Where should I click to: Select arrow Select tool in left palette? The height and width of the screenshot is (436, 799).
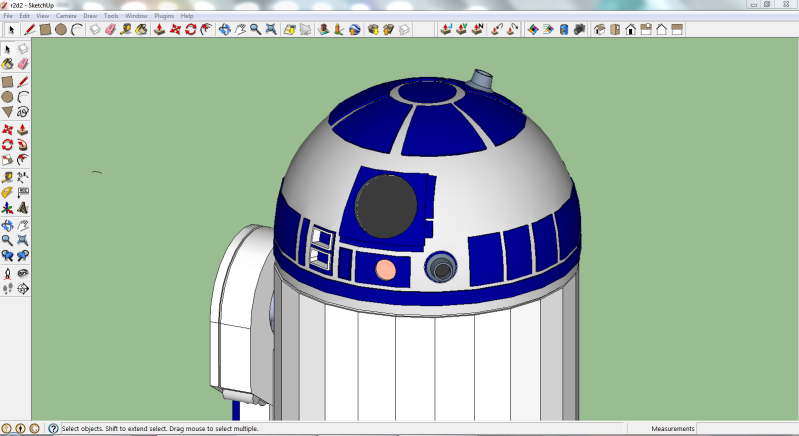tap(7, 49)
